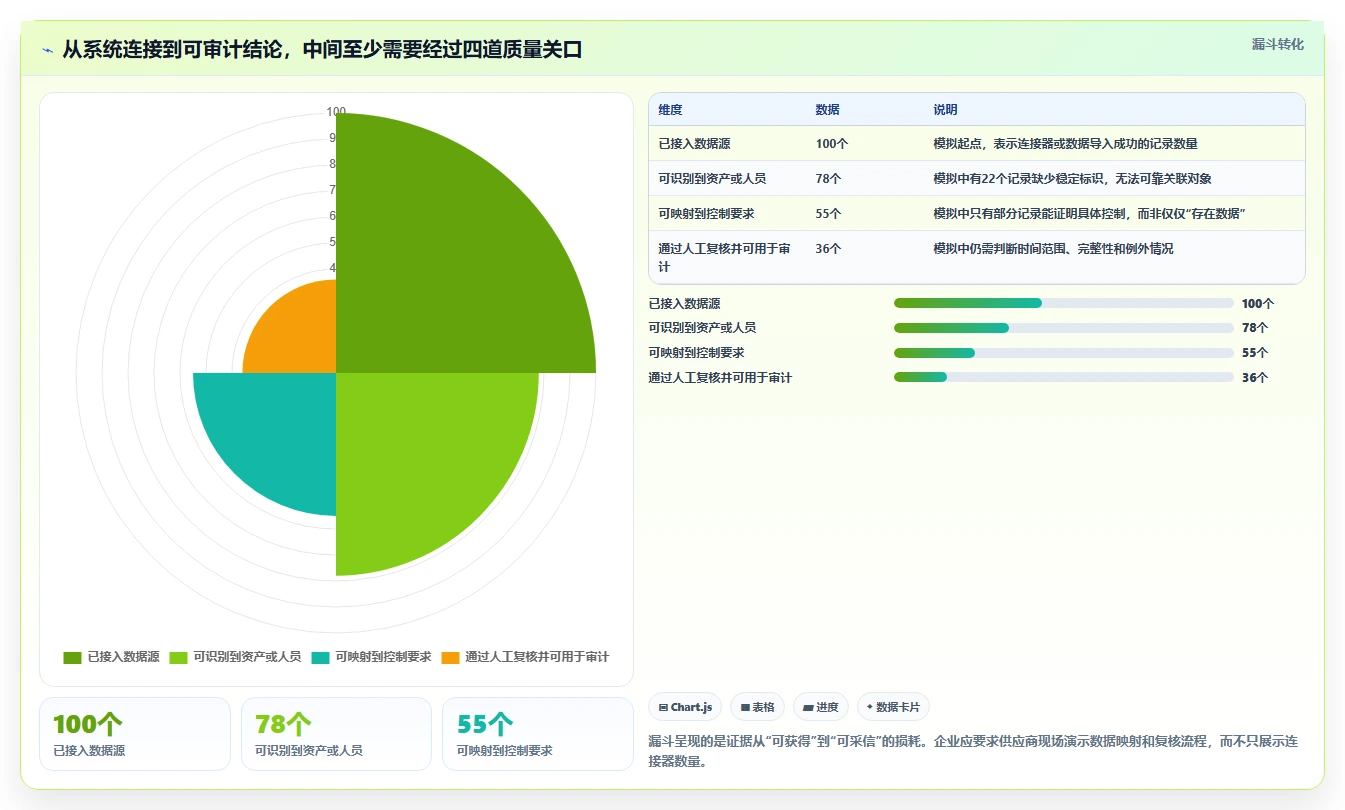Click 通过人工复核并可用于审计 progress row label
Screen dimensions: 1345x810
click(x=721, y=378)
